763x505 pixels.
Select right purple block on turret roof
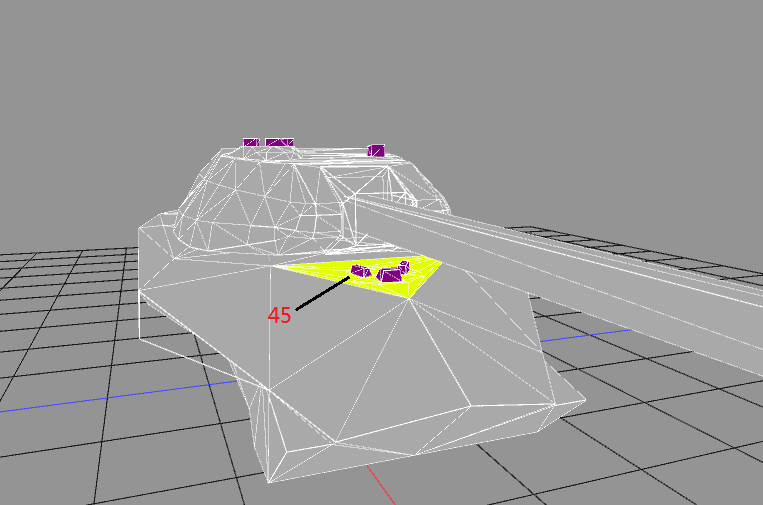376,151
